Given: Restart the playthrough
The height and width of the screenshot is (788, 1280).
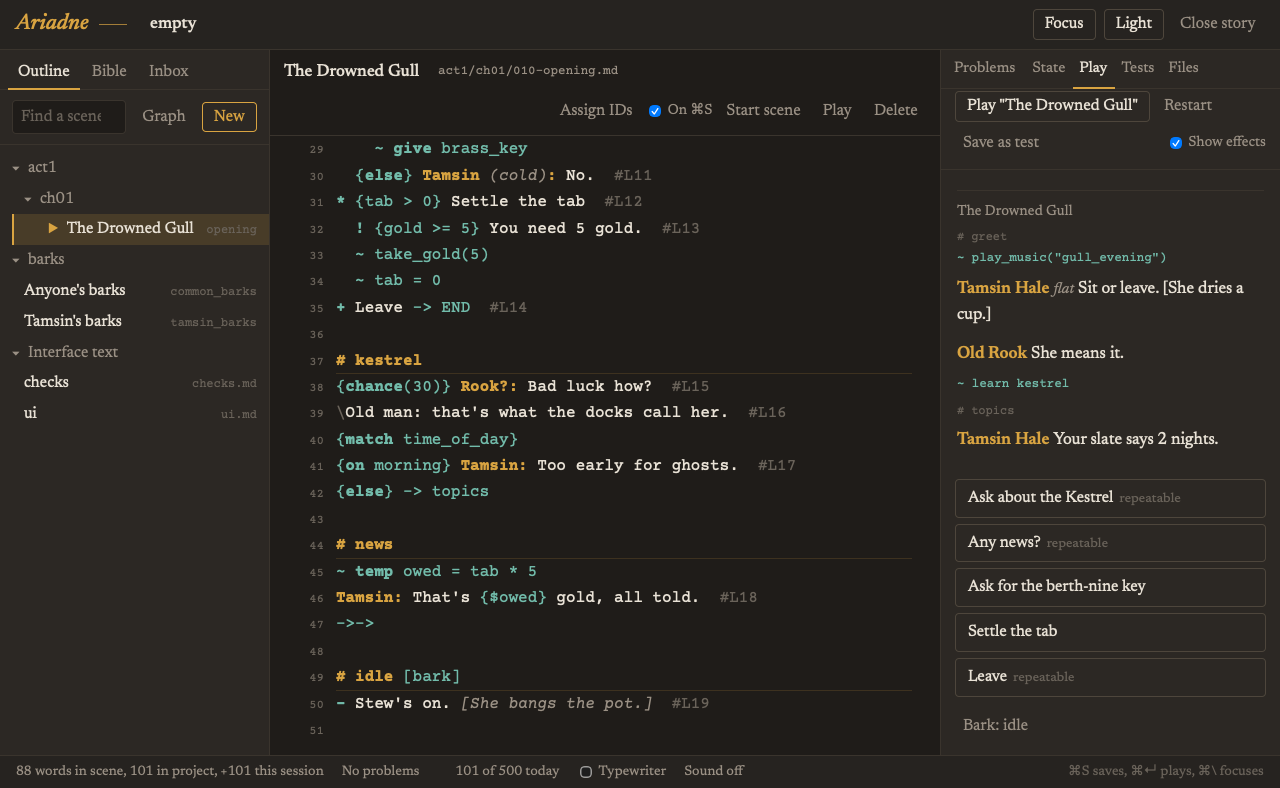Looking at the screenshot, I should click(x=1188, y=105).
